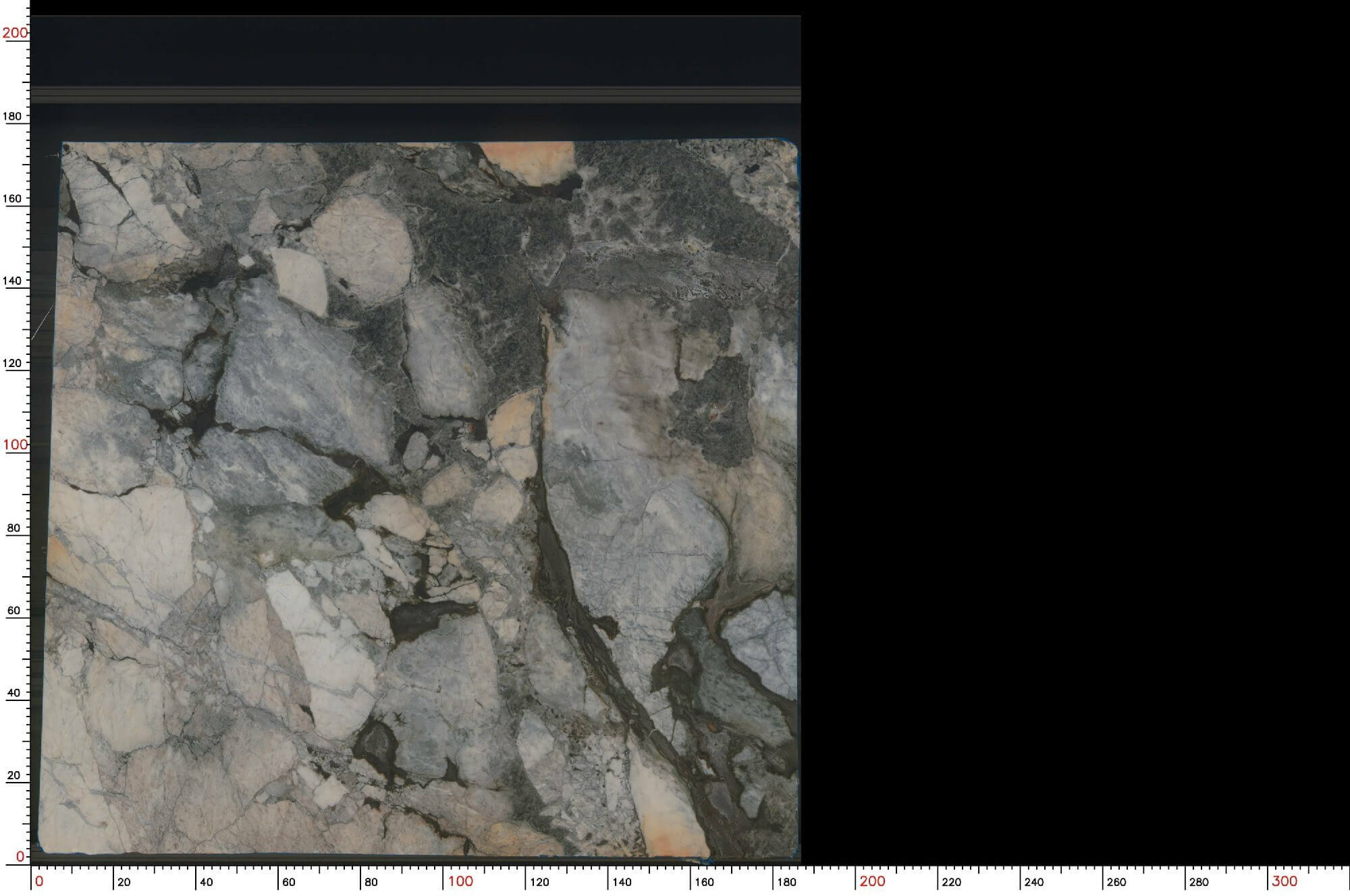Viewport: 1350px width, 896px height.
Task: Click the red 100 mark on horizontal ruler
Action: (x=460, y=881)
